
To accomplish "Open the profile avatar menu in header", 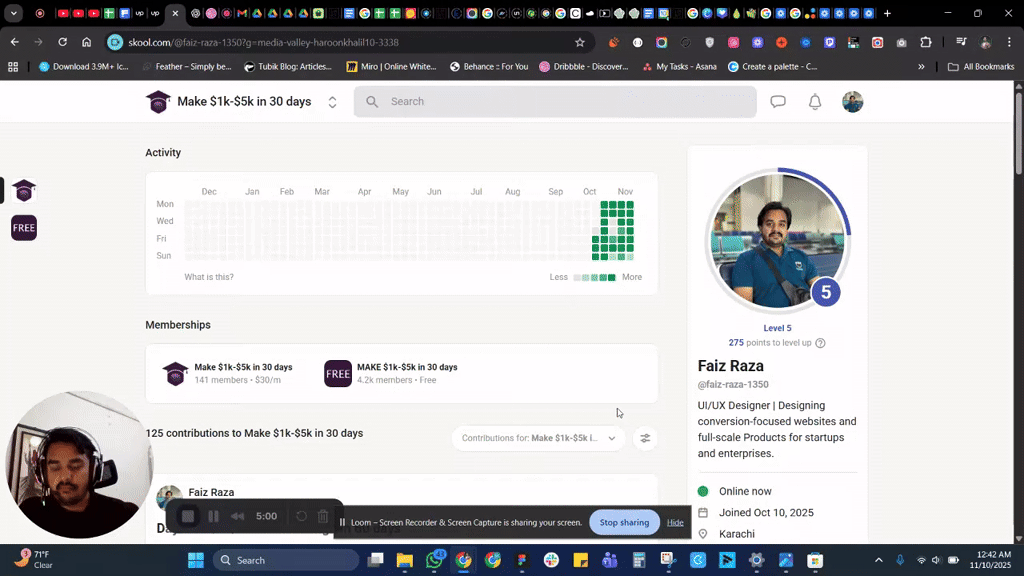I will (x=852, y=101).
